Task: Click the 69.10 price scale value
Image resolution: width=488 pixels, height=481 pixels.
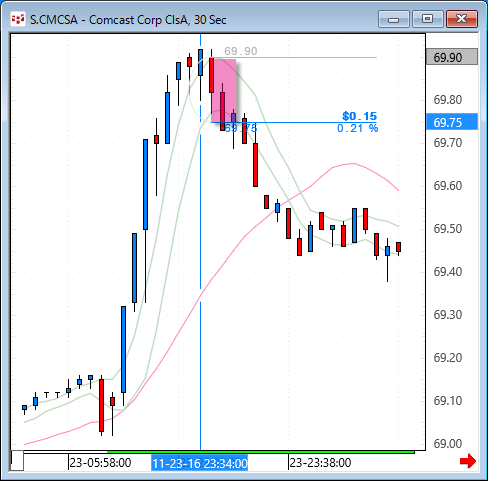Action: 448,401
